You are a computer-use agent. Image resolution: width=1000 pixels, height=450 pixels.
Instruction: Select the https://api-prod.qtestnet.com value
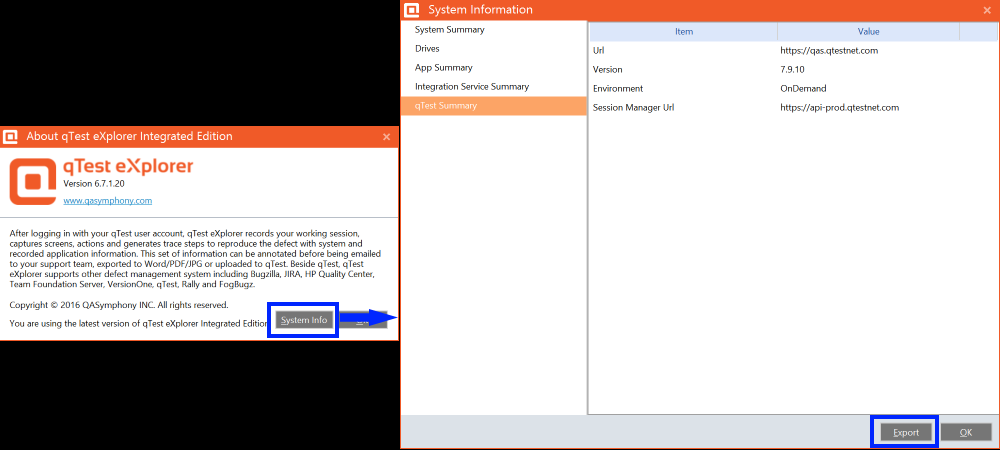[x=839, y=108]
